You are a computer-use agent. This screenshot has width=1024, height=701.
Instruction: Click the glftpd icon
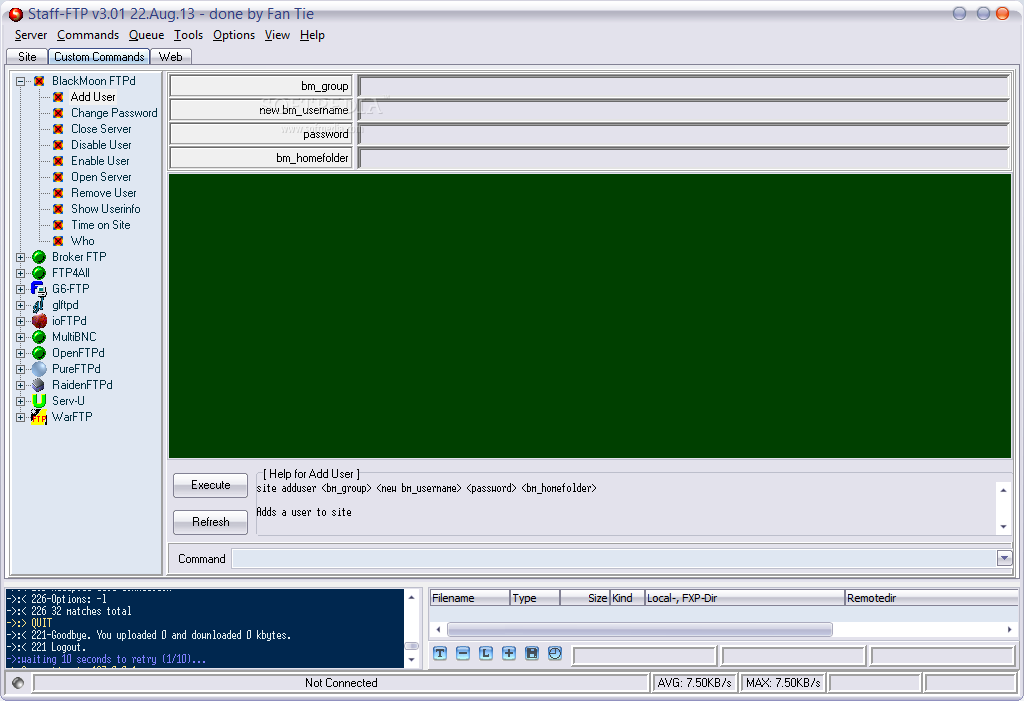click(x=39, y=305)
